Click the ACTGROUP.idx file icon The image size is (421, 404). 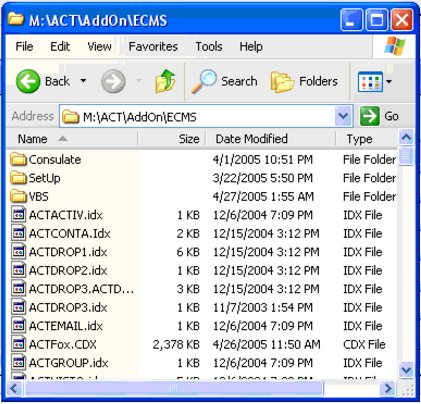click(18, 363)
